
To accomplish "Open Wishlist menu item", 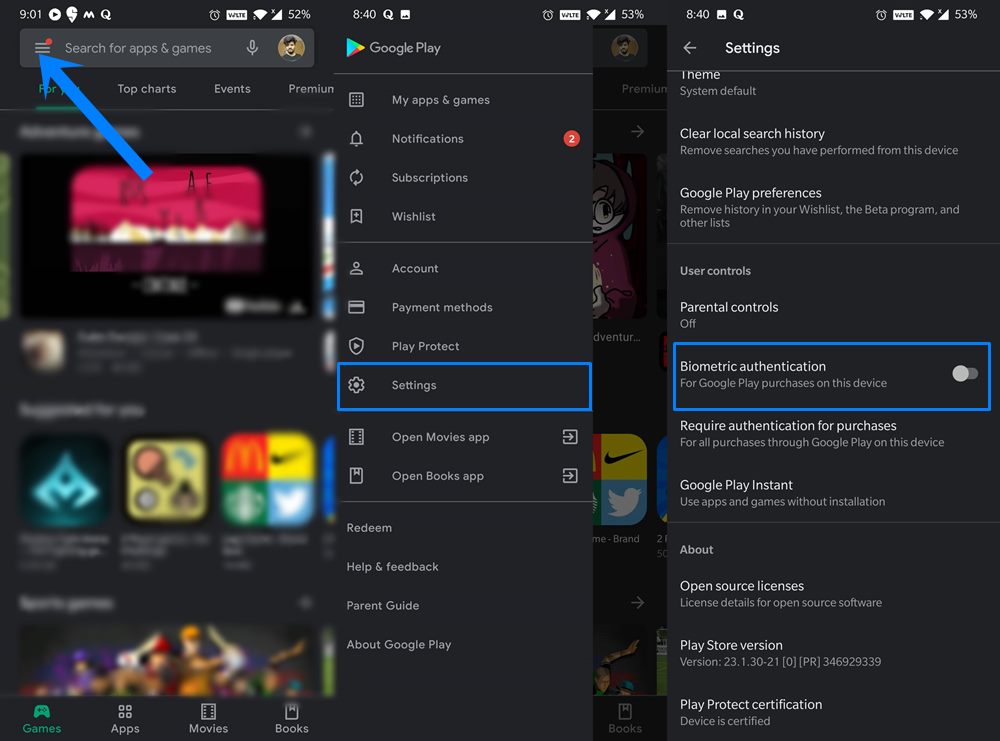I will (x=465, y=217).
